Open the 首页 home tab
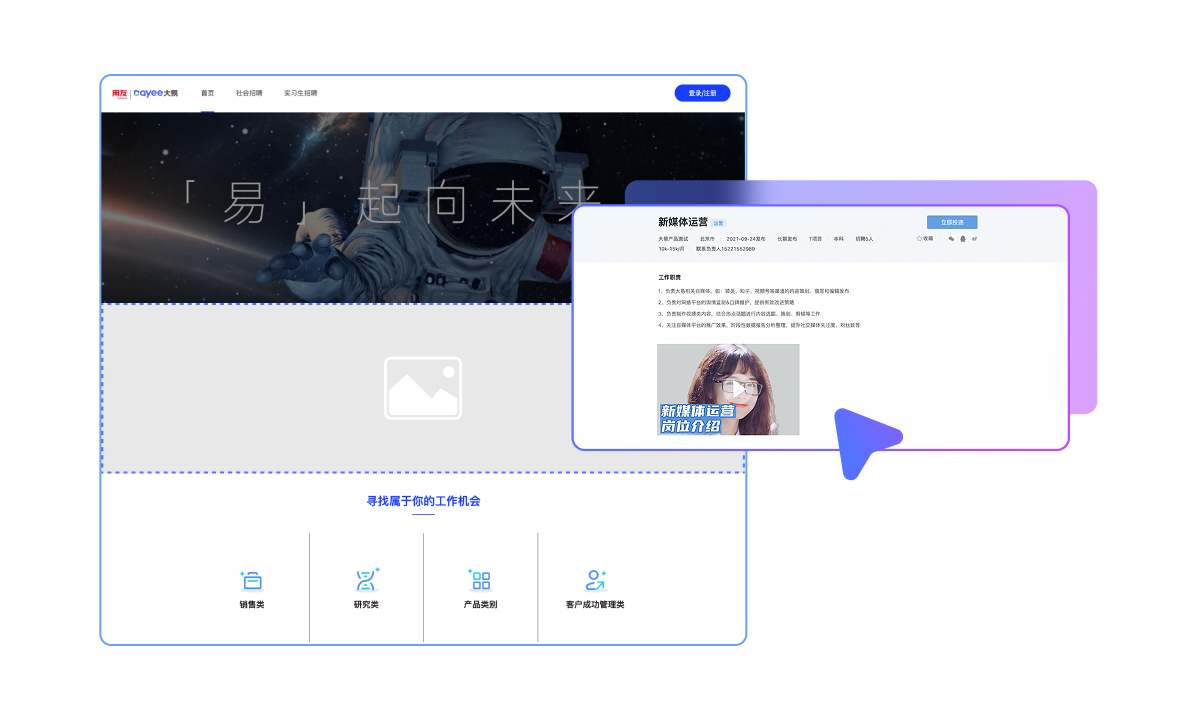 207,93
